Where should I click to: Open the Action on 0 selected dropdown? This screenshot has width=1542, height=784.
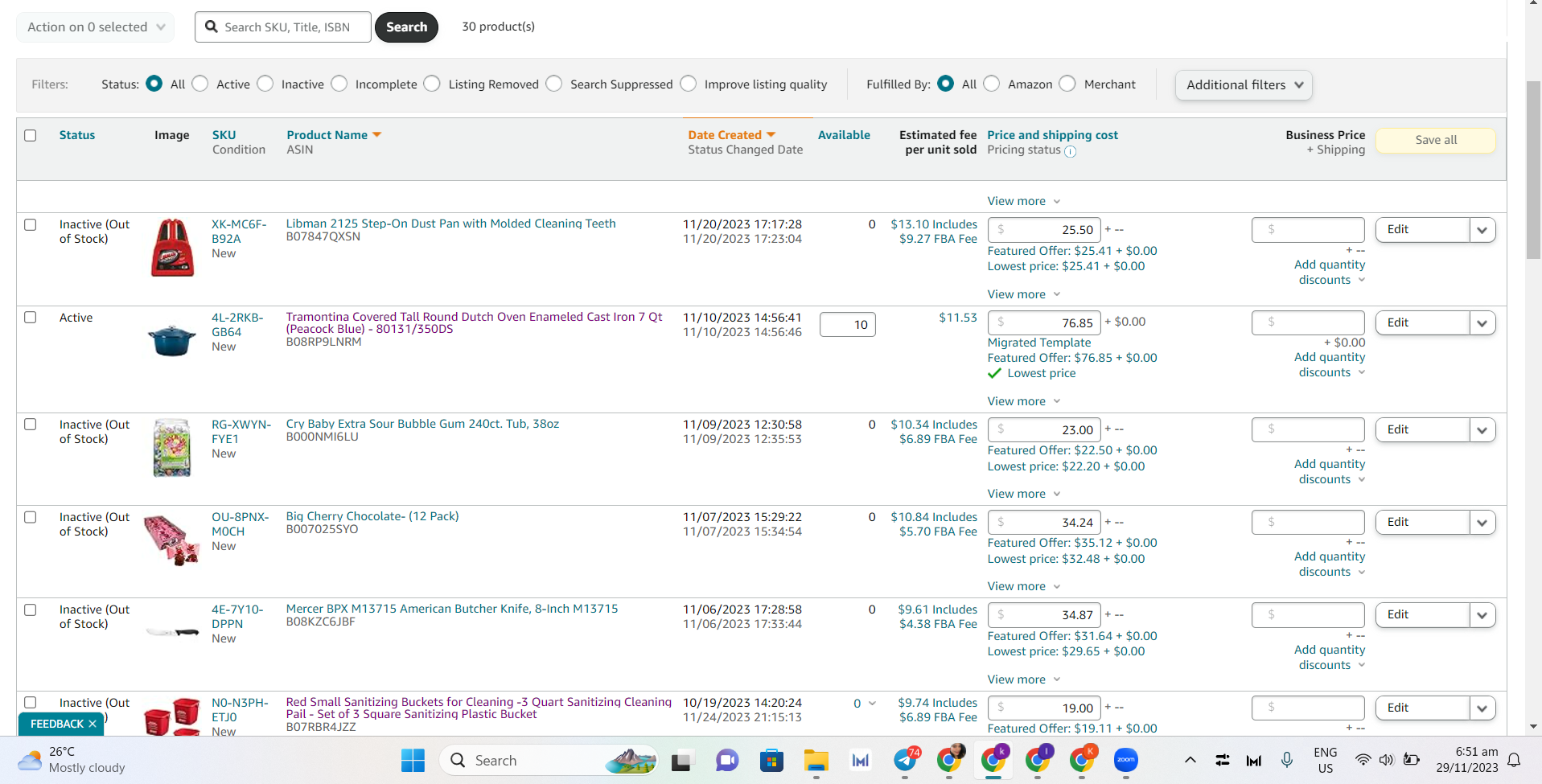[x=96, y=27]
